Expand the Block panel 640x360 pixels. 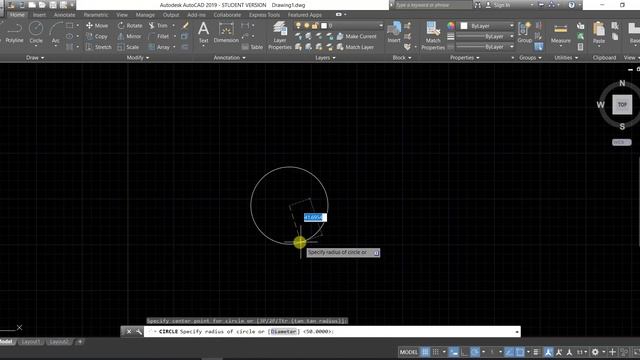402,58
